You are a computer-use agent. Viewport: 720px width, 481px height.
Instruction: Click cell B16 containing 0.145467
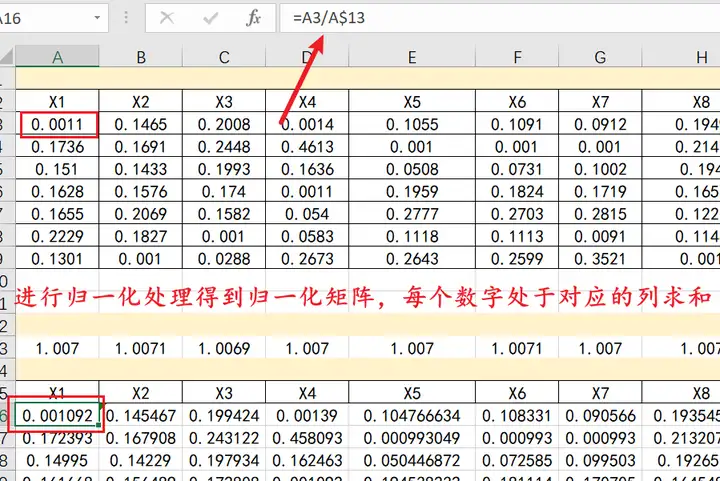141,415
